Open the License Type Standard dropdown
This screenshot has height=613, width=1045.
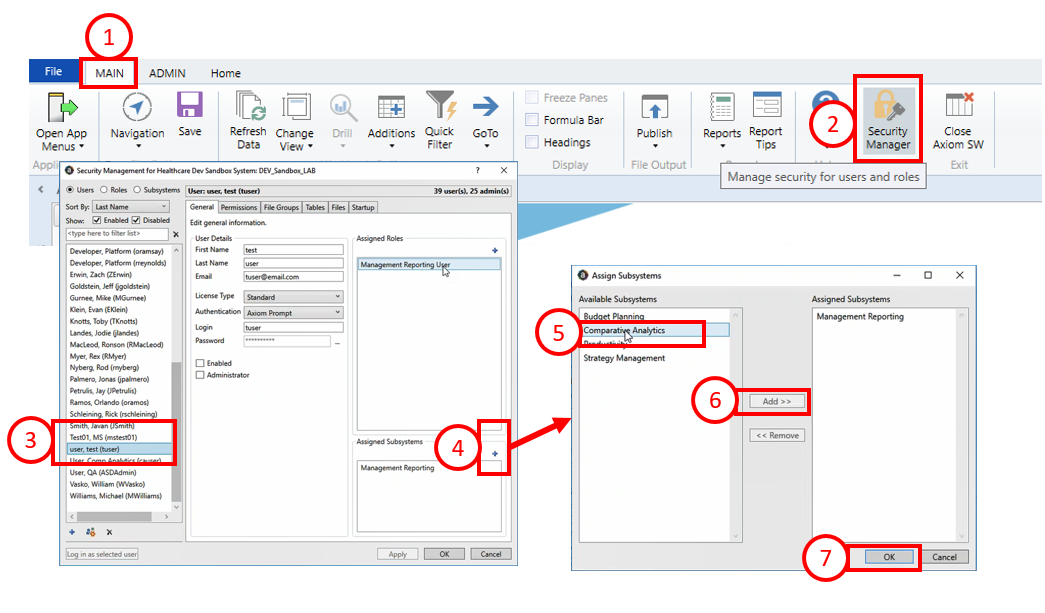click(x=294, y=297)
